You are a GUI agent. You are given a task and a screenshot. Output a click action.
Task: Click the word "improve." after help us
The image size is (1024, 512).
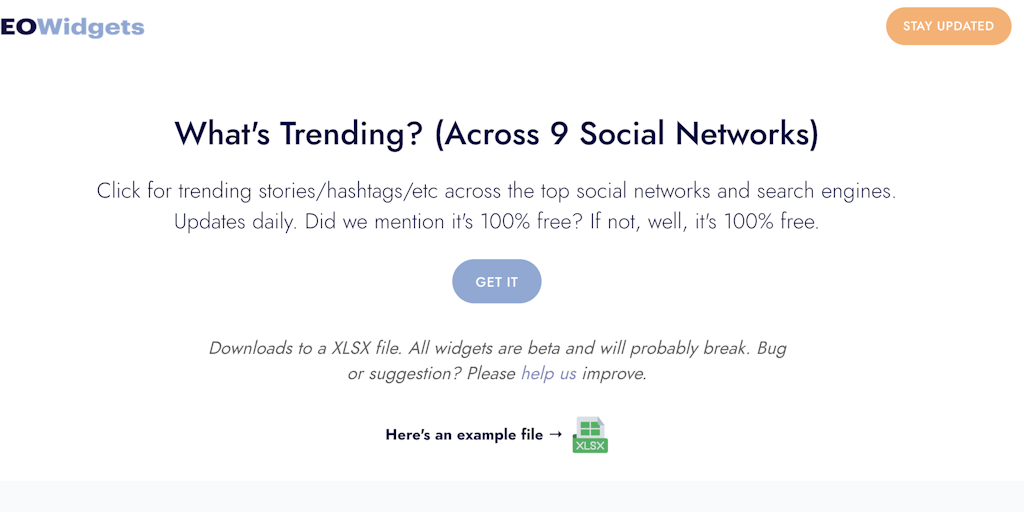tap(614, 374)
